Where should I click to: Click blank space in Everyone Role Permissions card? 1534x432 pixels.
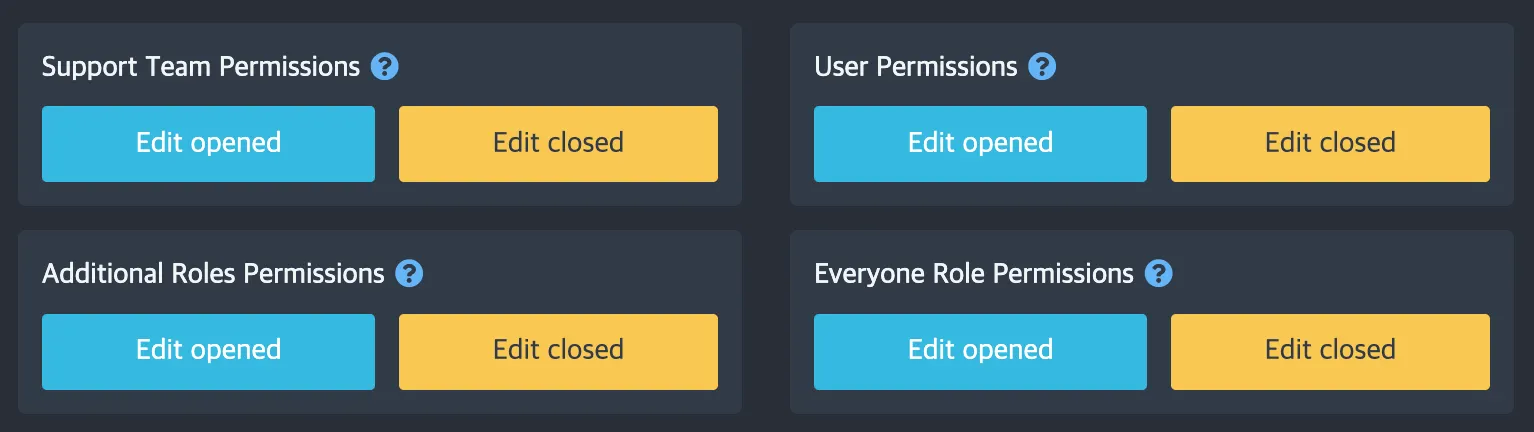click(1350, 268)
